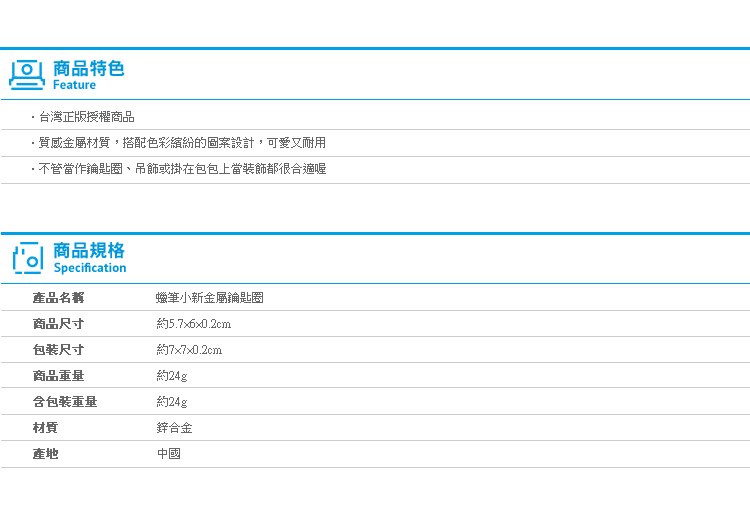The image size is (750, 511).
Task: Select the Feature subtitle text
Action: 74,85
